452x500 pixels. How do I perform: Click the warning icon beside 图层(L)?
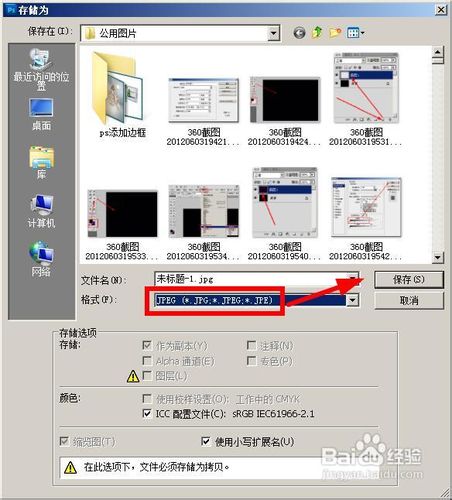pos(133,376)
